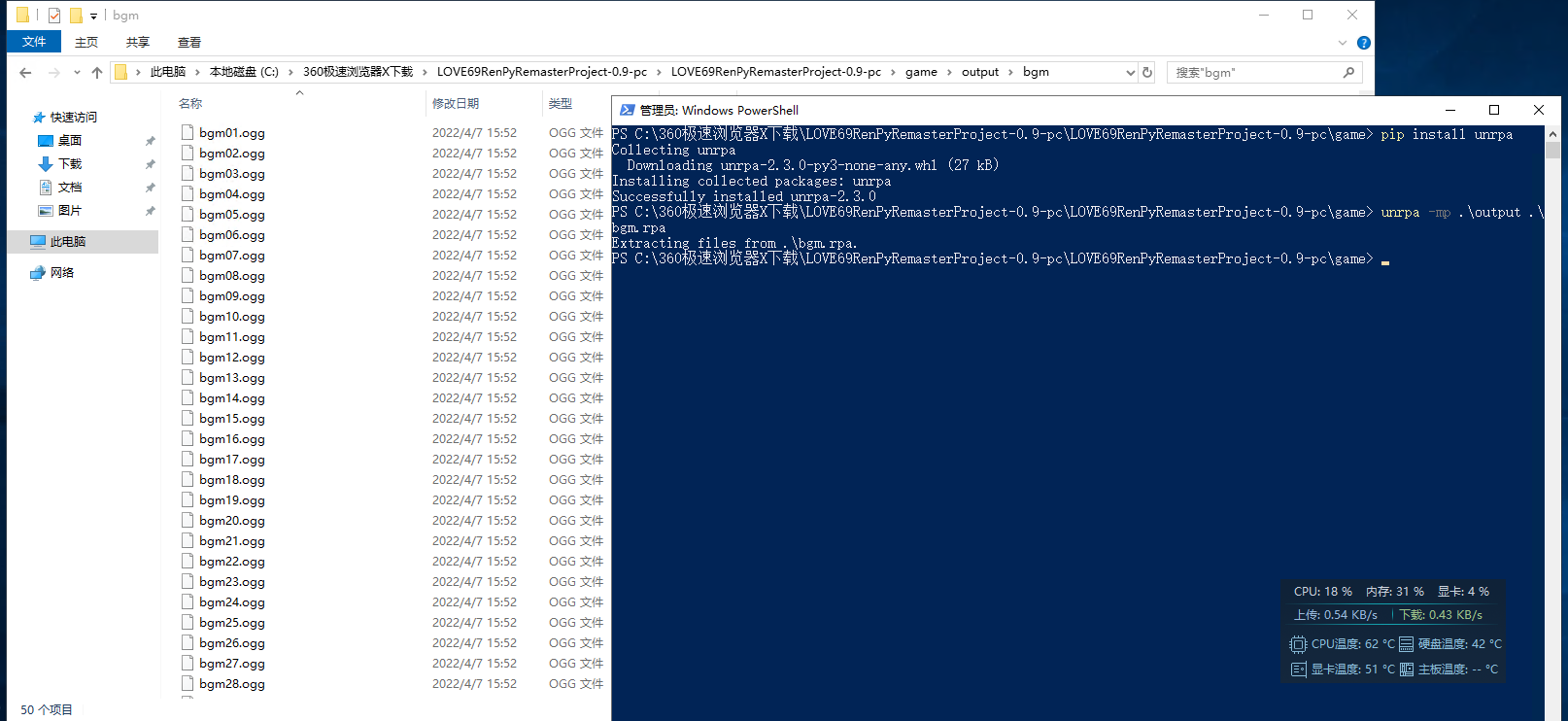Click the new folder quick-access icon
Screen dimensions: 1568x721
(76, 16)
